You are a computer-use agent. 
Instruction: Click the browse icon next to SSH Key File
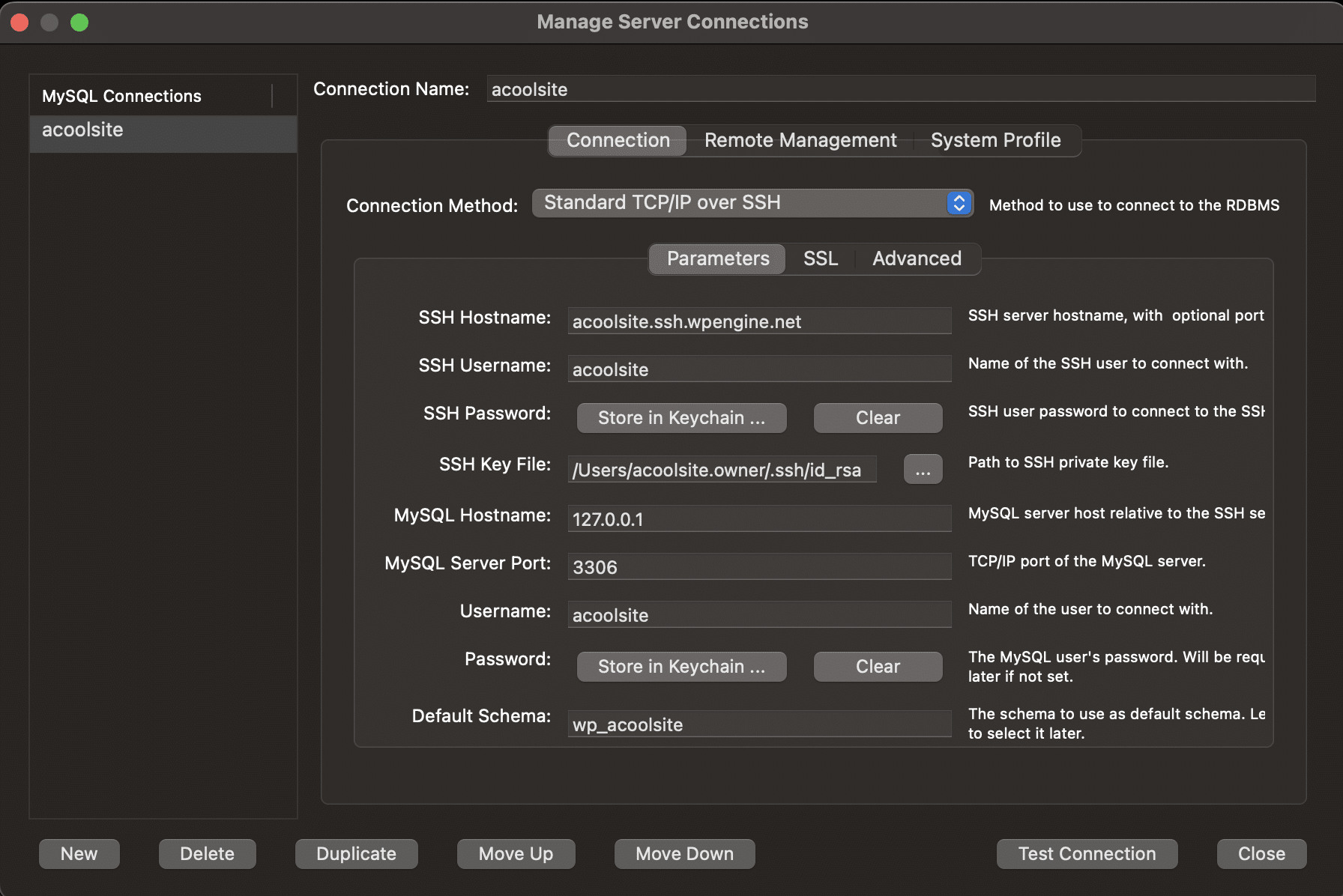pos(923,469)
